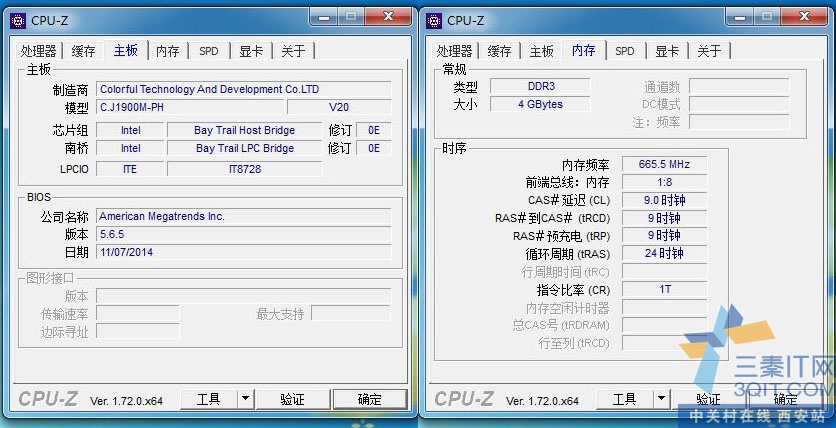836x428 pixels.
Task: Click empty DC模式 field in memory tab
Action: pos(739,104)
